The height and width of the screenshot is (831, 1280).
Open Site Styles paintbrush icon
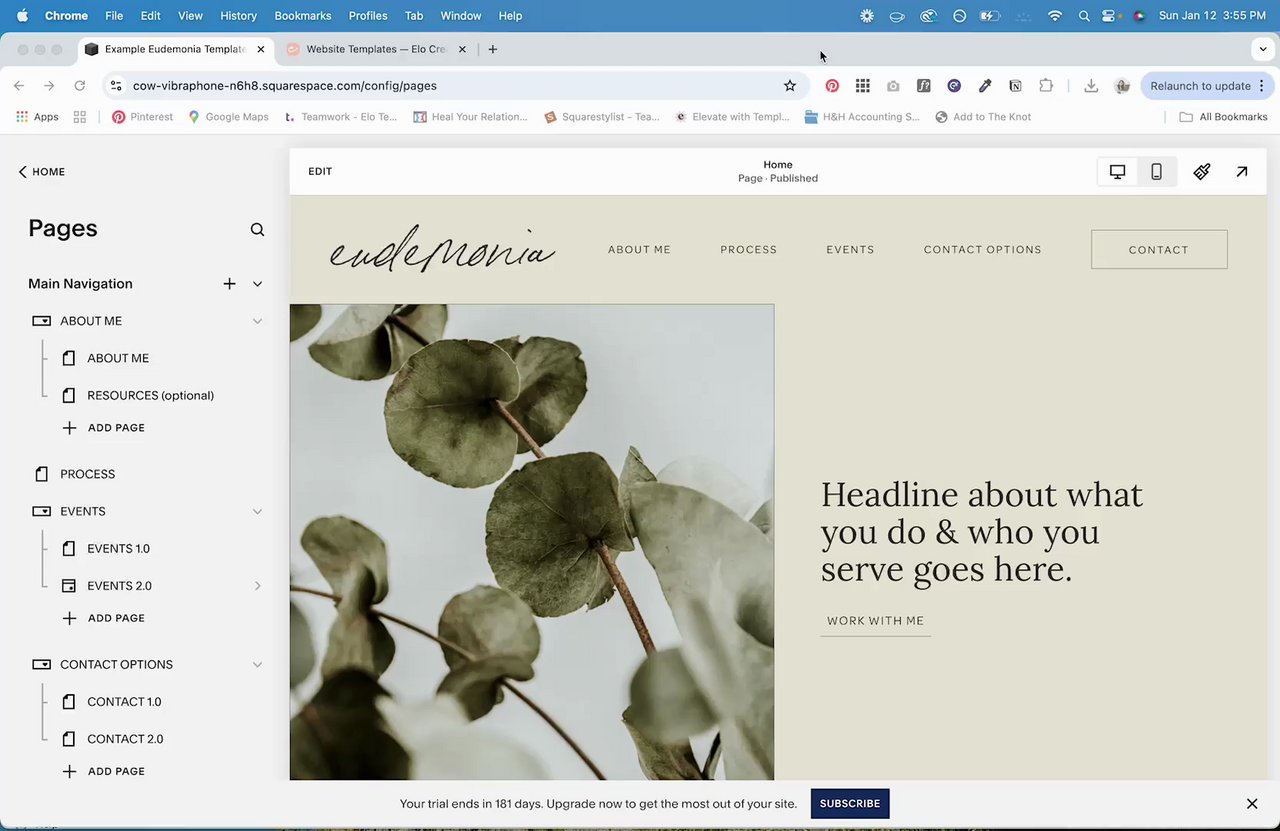1202,172
